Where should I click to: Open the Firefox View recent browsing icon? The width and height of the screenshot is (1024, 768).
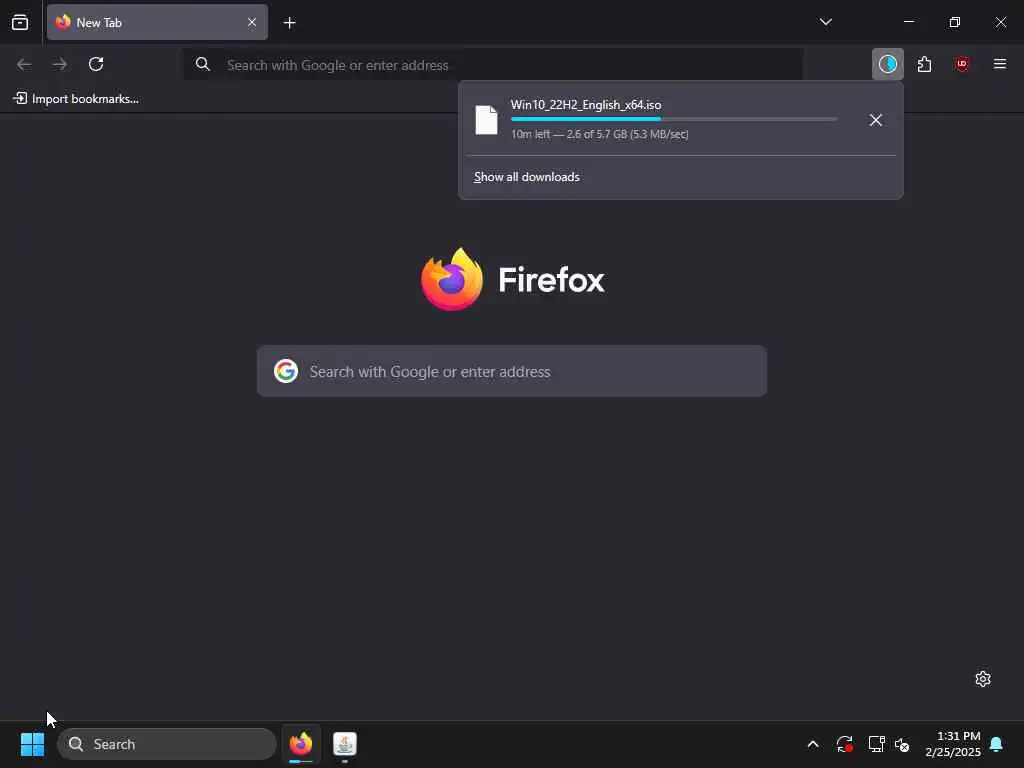click(20, 22)
